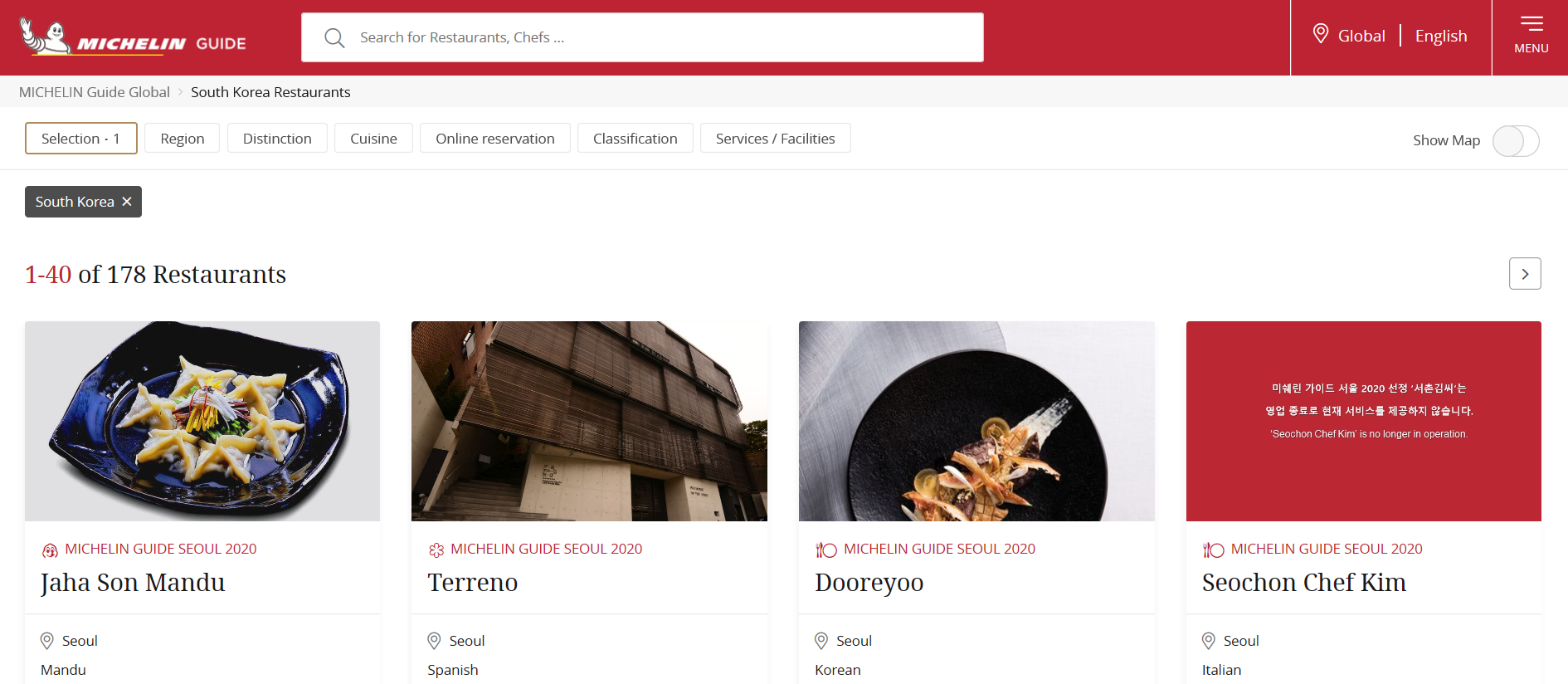Click the Global location pin icon
The height and width of the screenshot is (684, 1568).
click(x=1321, y=34)
